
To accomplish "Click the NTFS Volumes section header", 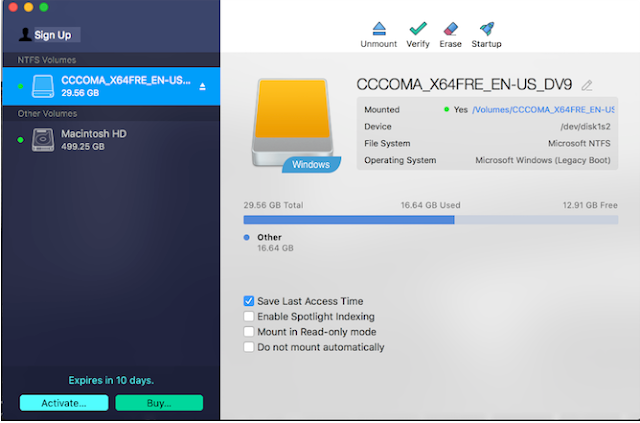I will [47, 60].
